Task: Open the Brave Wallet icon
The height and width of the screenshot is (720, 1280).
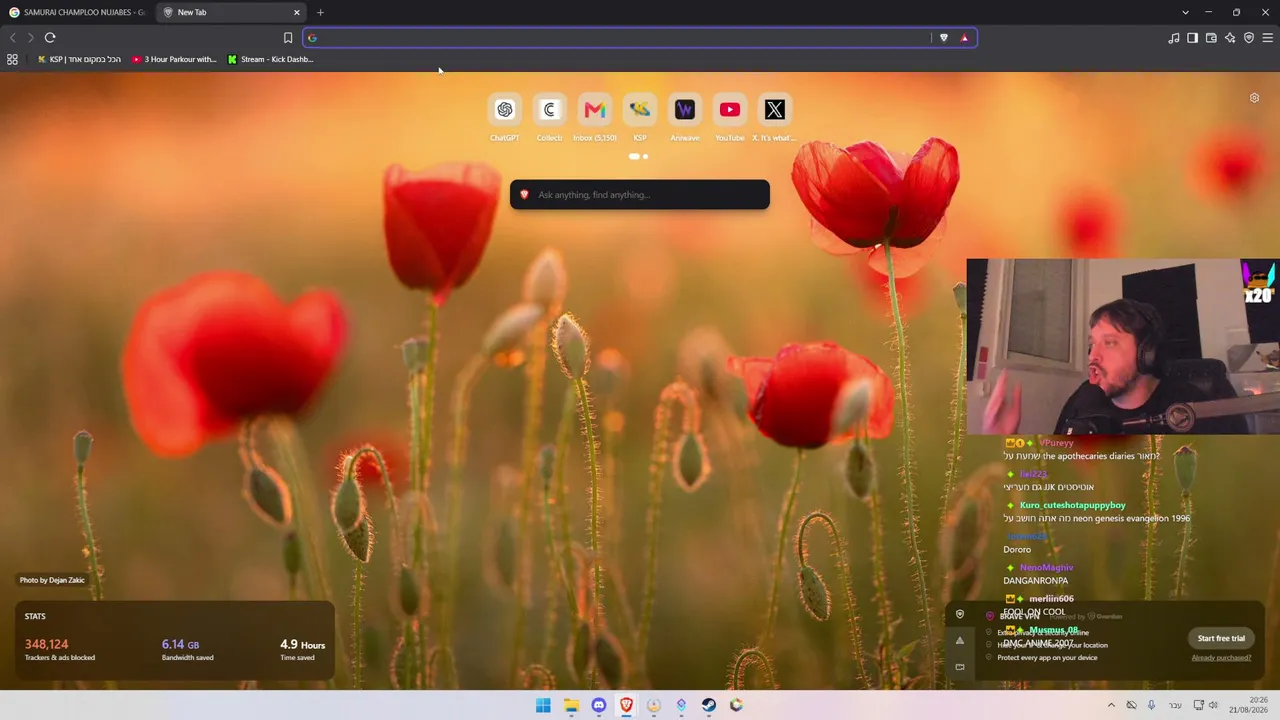Action: click(x=1211, y=38)
